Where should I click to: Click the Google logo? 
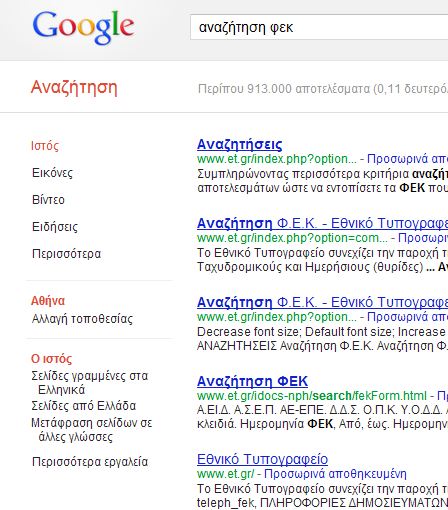pos(83,27)
